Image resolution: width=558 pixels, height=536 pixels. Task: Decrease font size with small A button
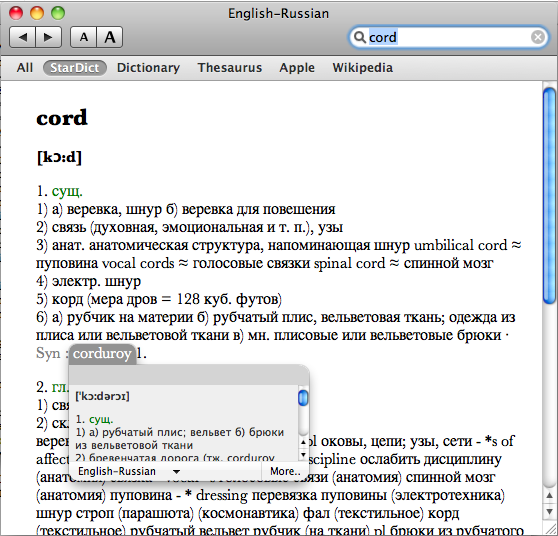point(84,37)
